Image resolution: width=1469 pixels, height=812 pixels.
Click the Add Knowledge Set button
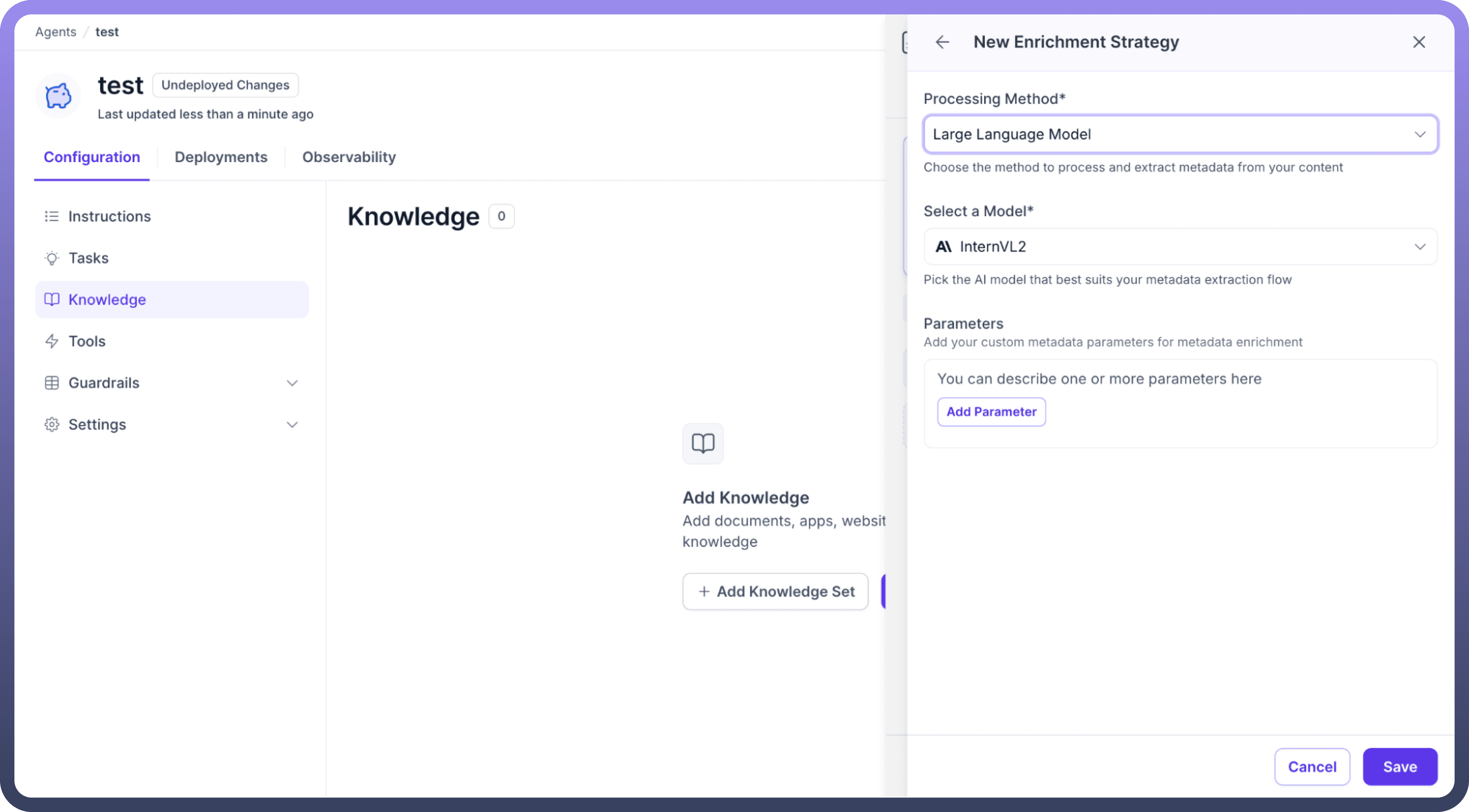775,592
